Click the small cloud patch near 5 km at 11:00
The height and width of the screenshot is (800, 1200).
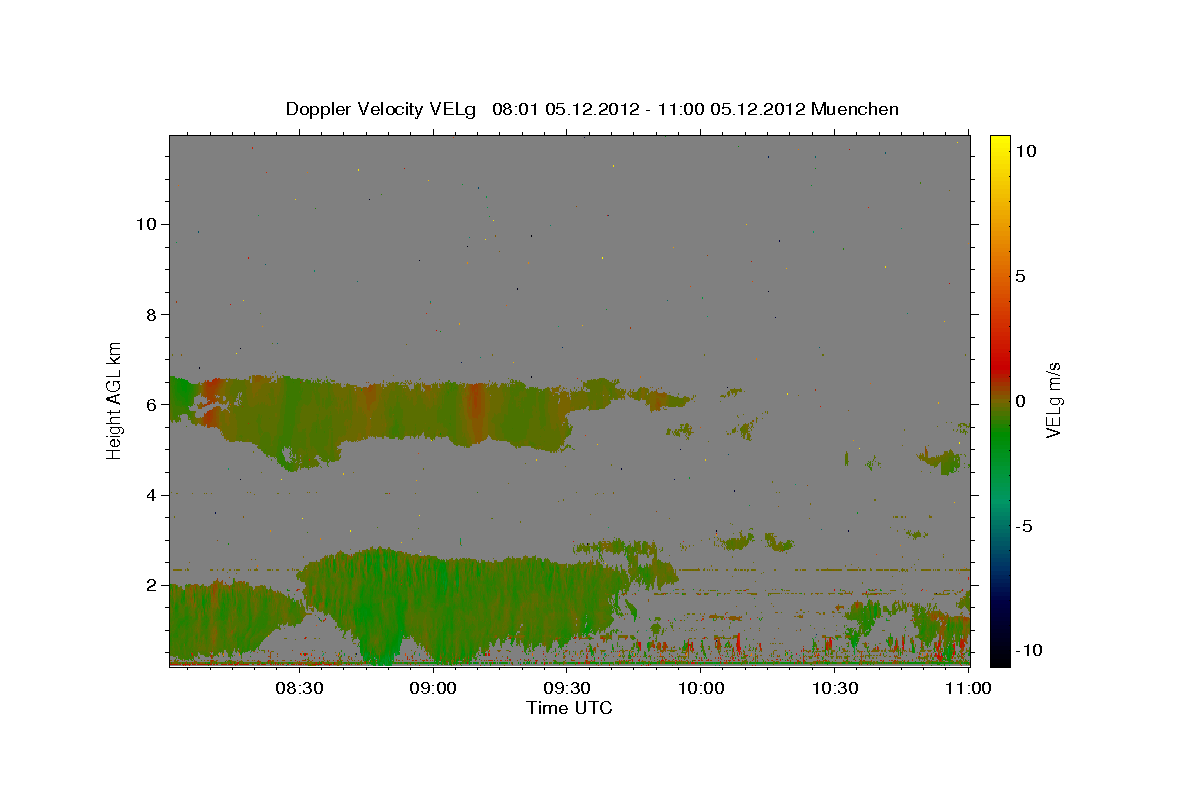942,461
